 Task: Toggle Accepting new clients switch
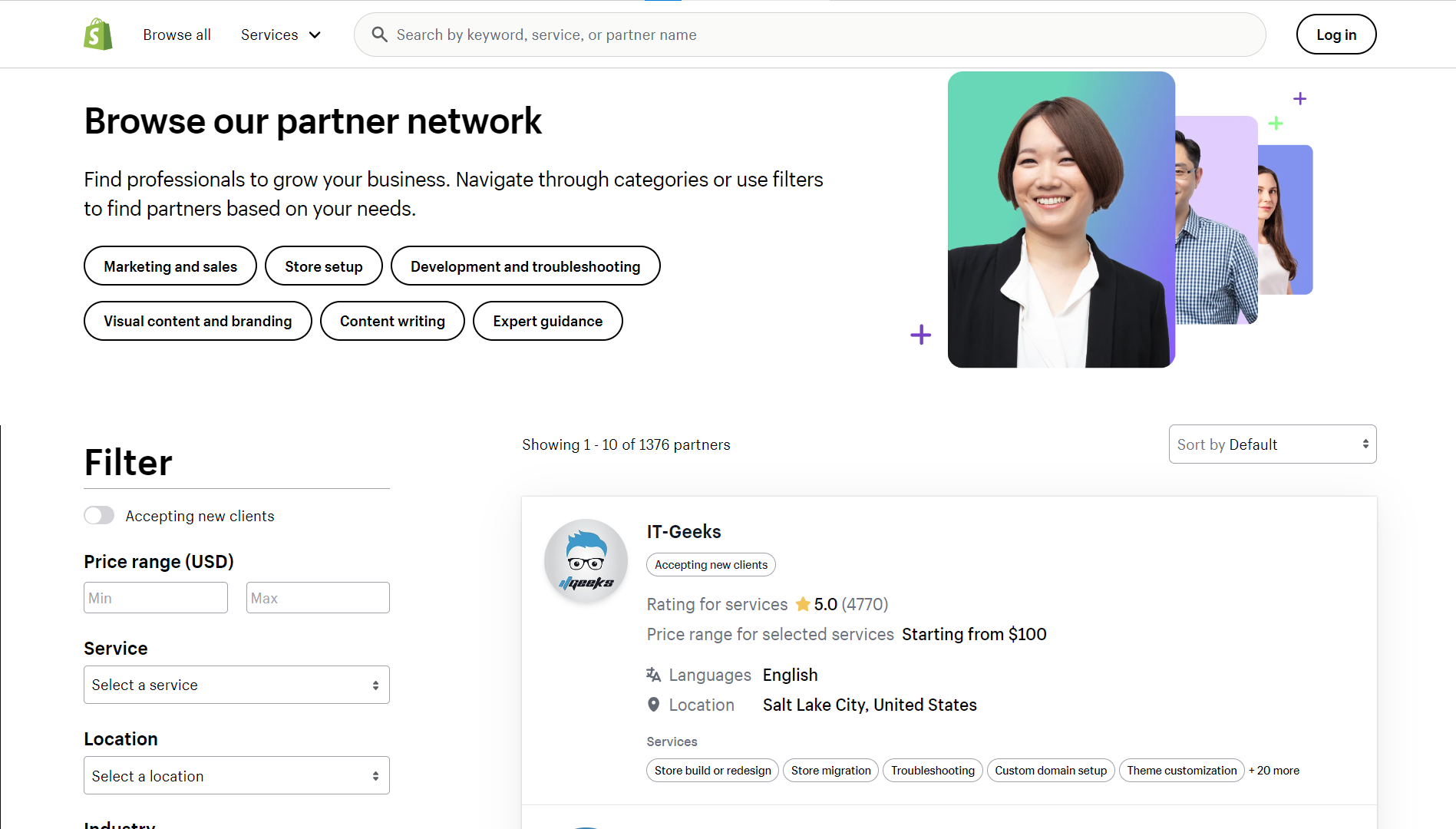click(x=99, y=516)
